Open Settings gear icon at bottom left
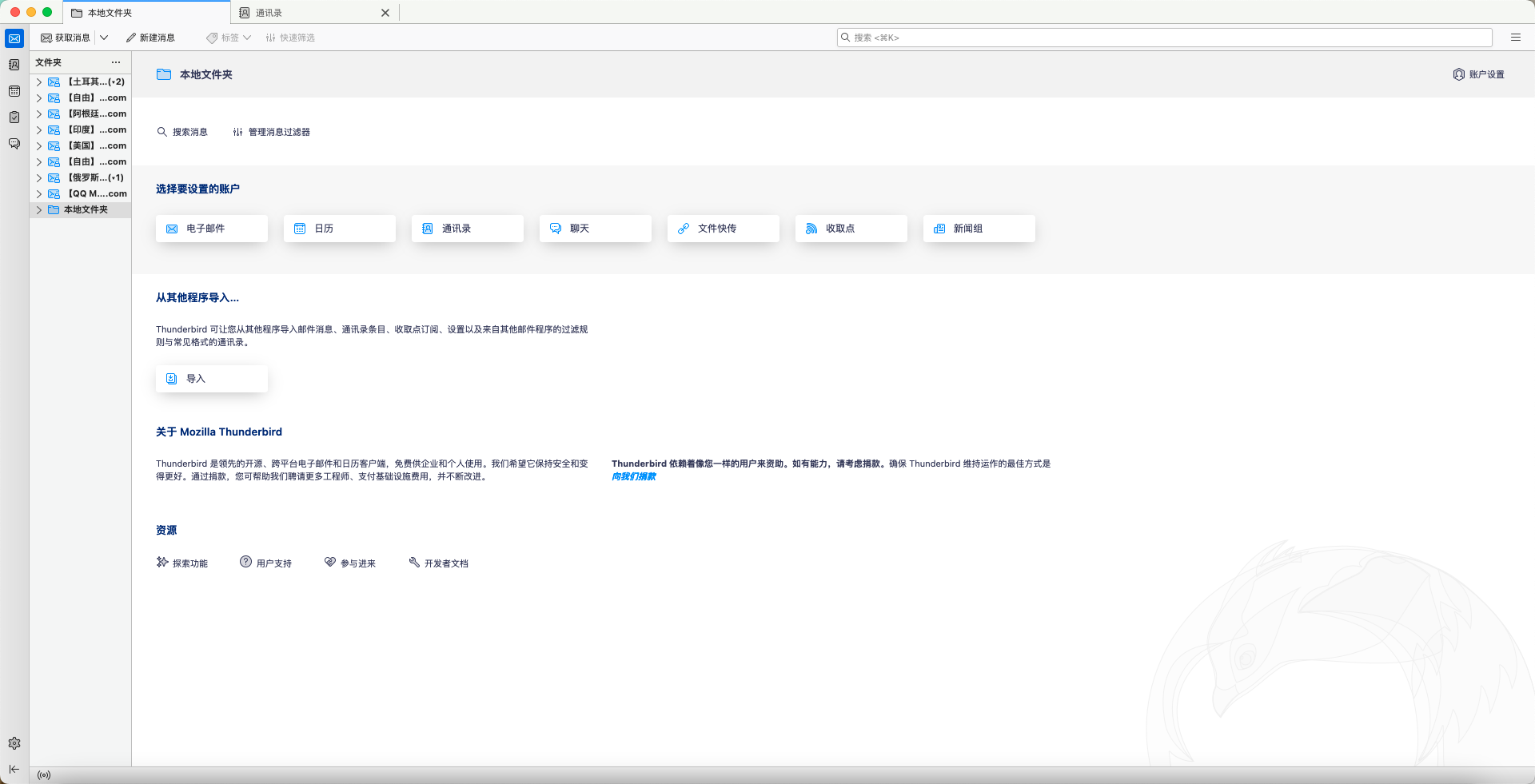The image size is (1535, 784). (14, 743)
